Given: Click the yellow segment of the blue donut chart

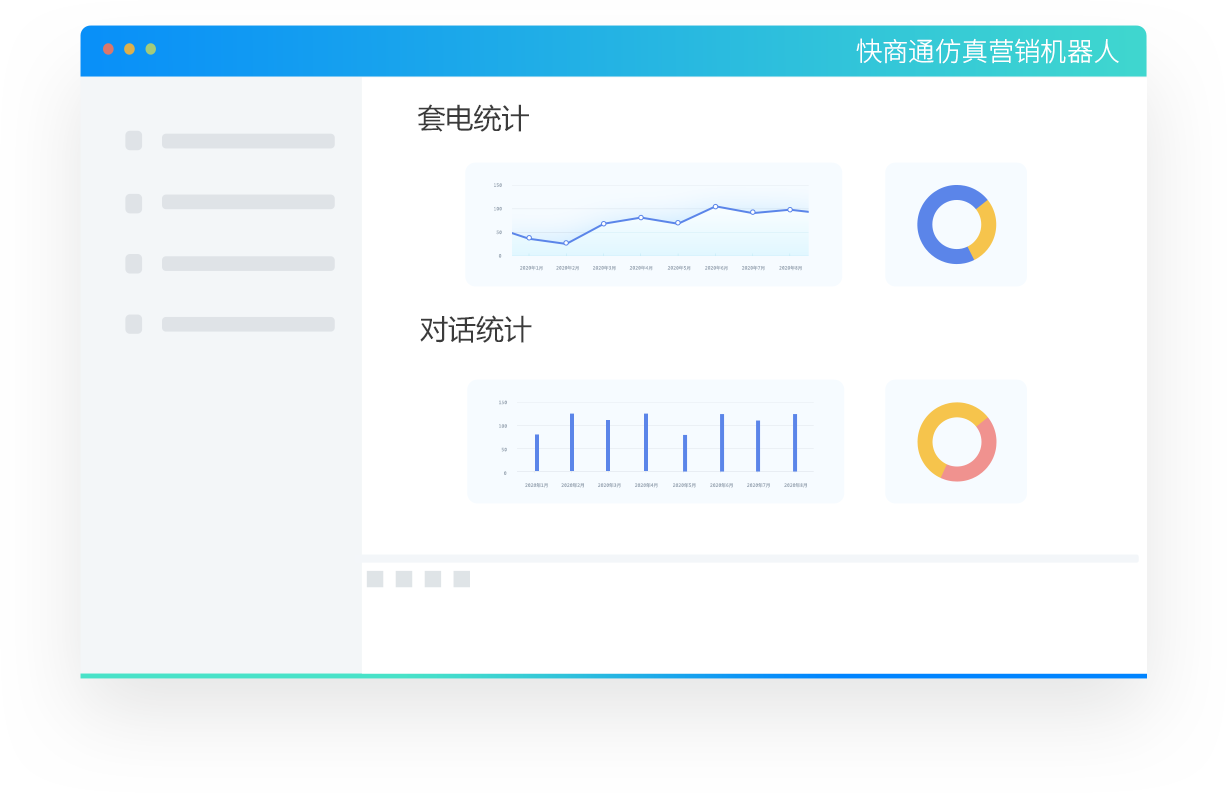Looking at the screenshot, I should click(984, 229).
